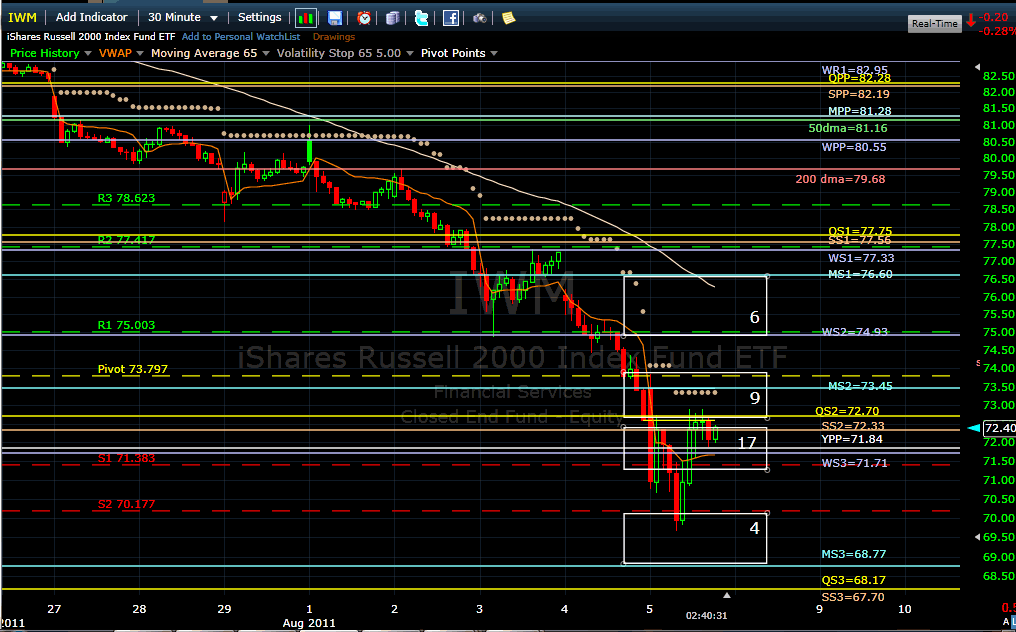Expand Pivot Points options arrow
The height and width of the screenshot is (632, 1016).
[494, 53]
